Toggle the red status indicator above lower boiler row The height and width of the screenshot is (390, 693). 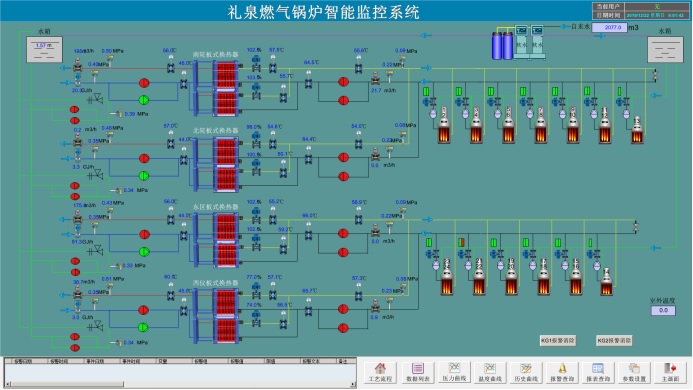point(461,242)
